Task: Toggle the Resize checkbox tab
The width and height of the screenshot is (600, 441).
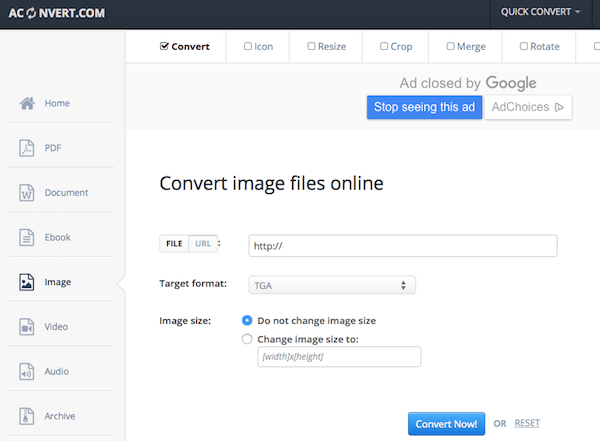Action: (x=311, y=46)
